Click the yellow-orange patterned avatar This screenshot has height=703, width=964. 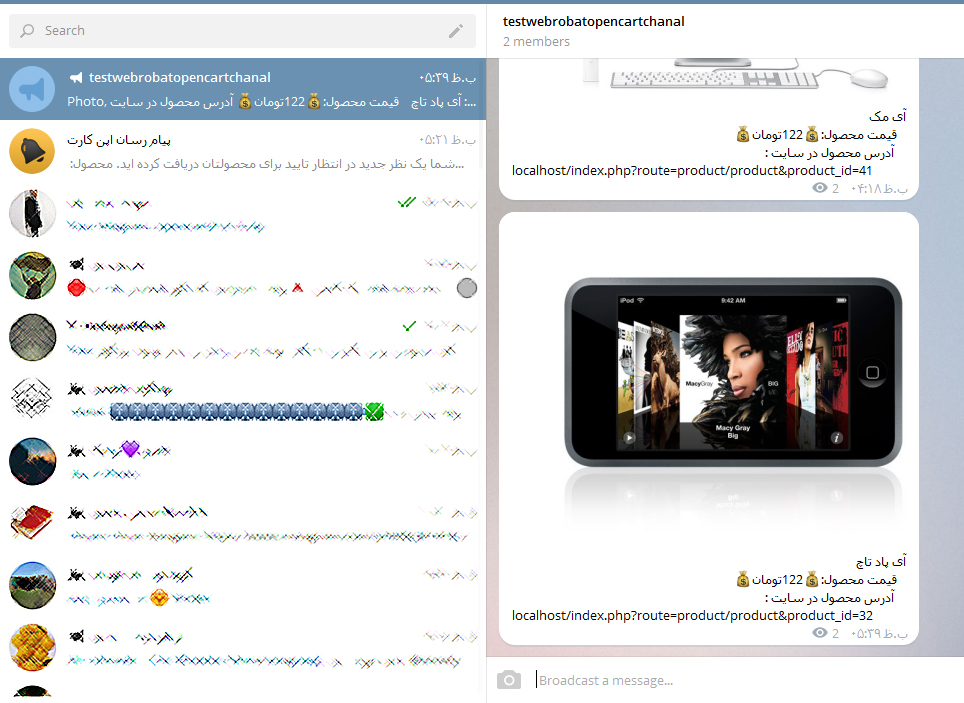(x=32, y=647)
